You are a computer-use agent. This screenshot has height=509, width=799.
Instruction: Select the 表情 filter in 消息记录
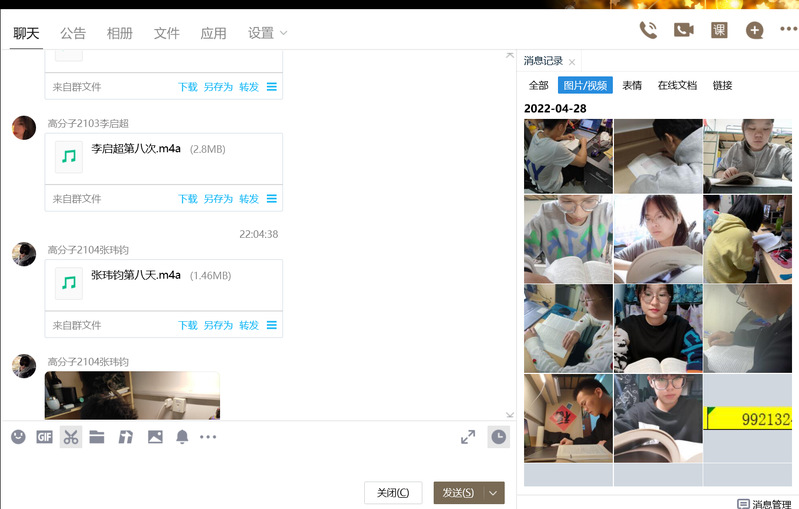(632, 86)
